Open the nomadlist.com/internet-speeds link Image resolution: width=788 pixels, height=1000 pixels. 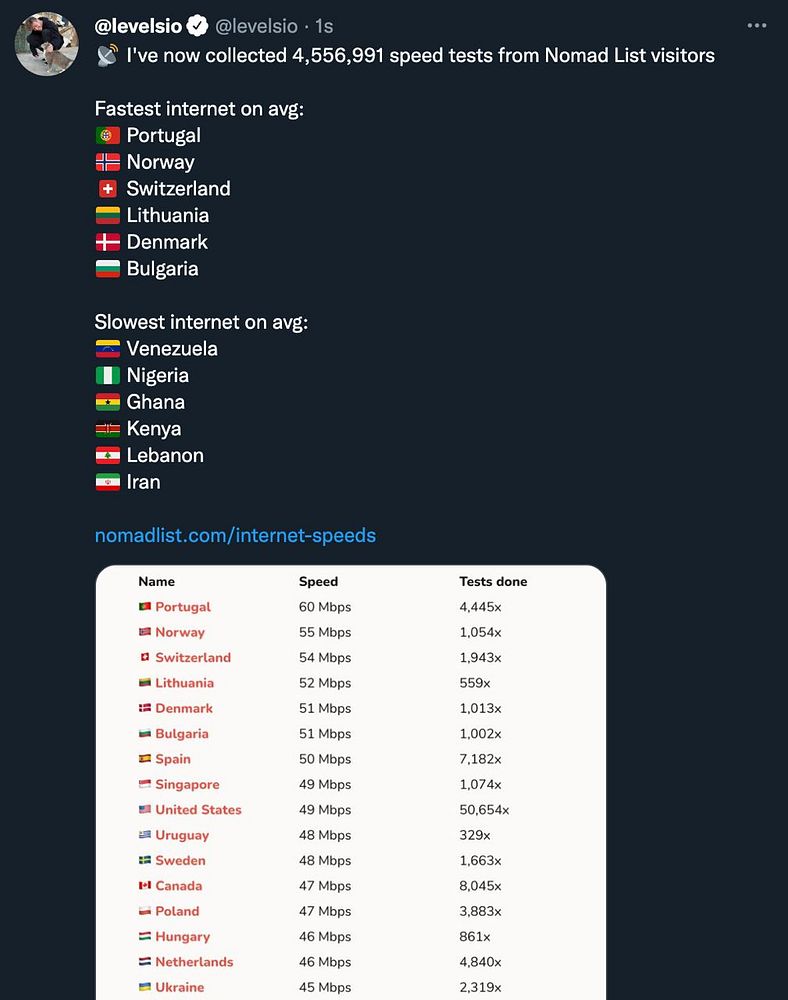(235, 535)
